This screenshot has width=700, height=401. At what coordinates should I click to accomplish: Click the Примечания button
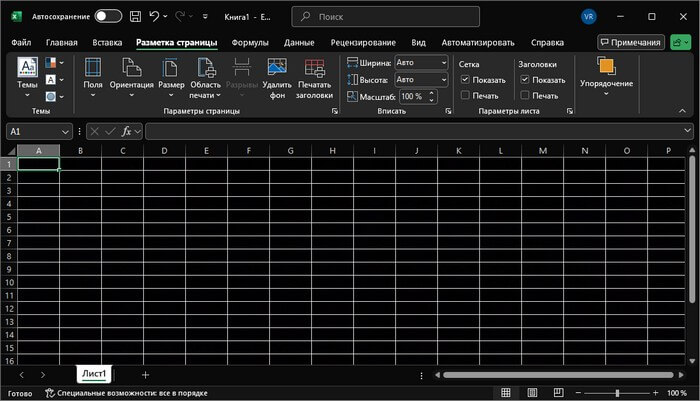pos(631,43)
